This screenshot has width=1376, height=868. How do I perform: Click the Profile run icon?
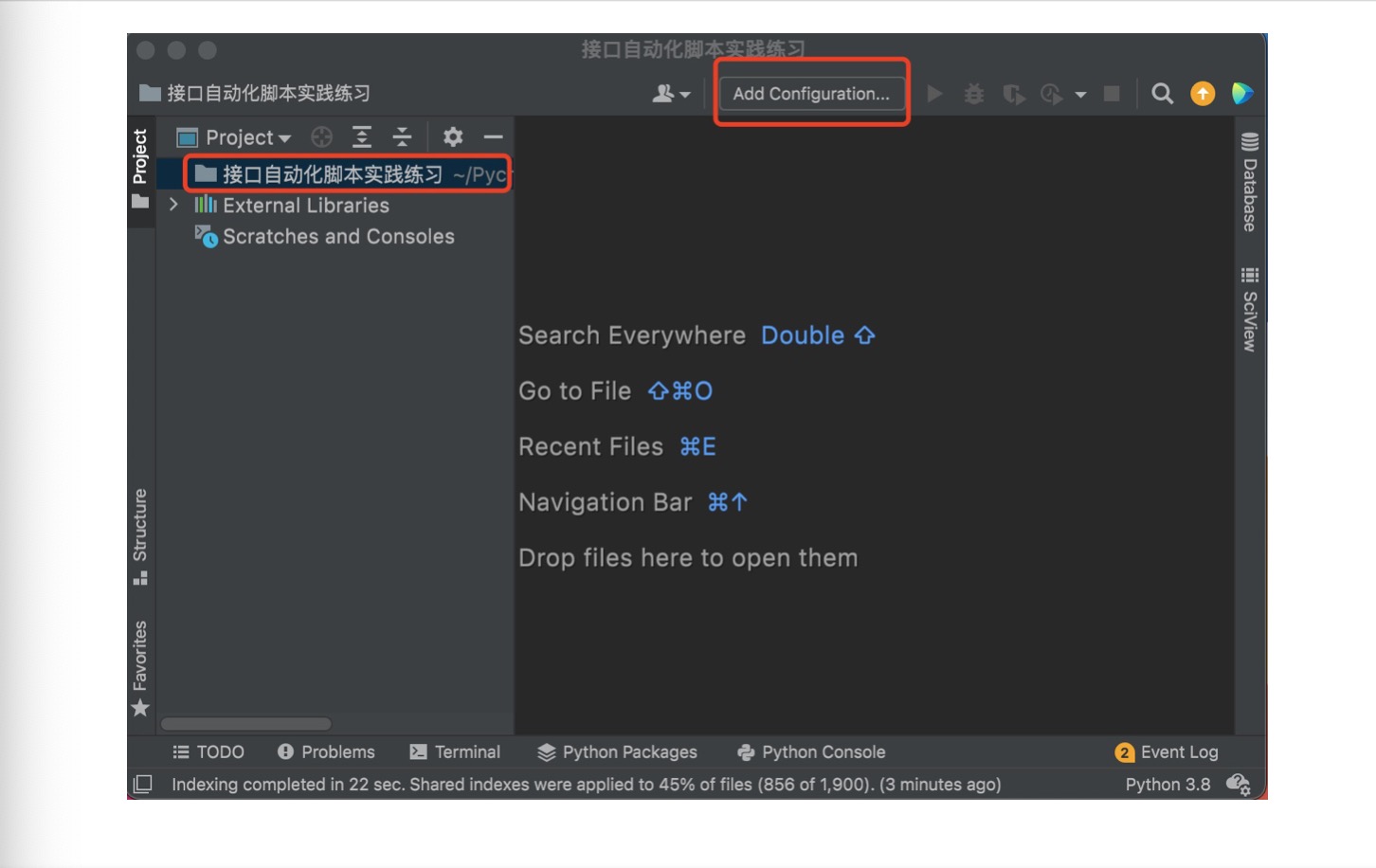click(x=1051, y=94)
